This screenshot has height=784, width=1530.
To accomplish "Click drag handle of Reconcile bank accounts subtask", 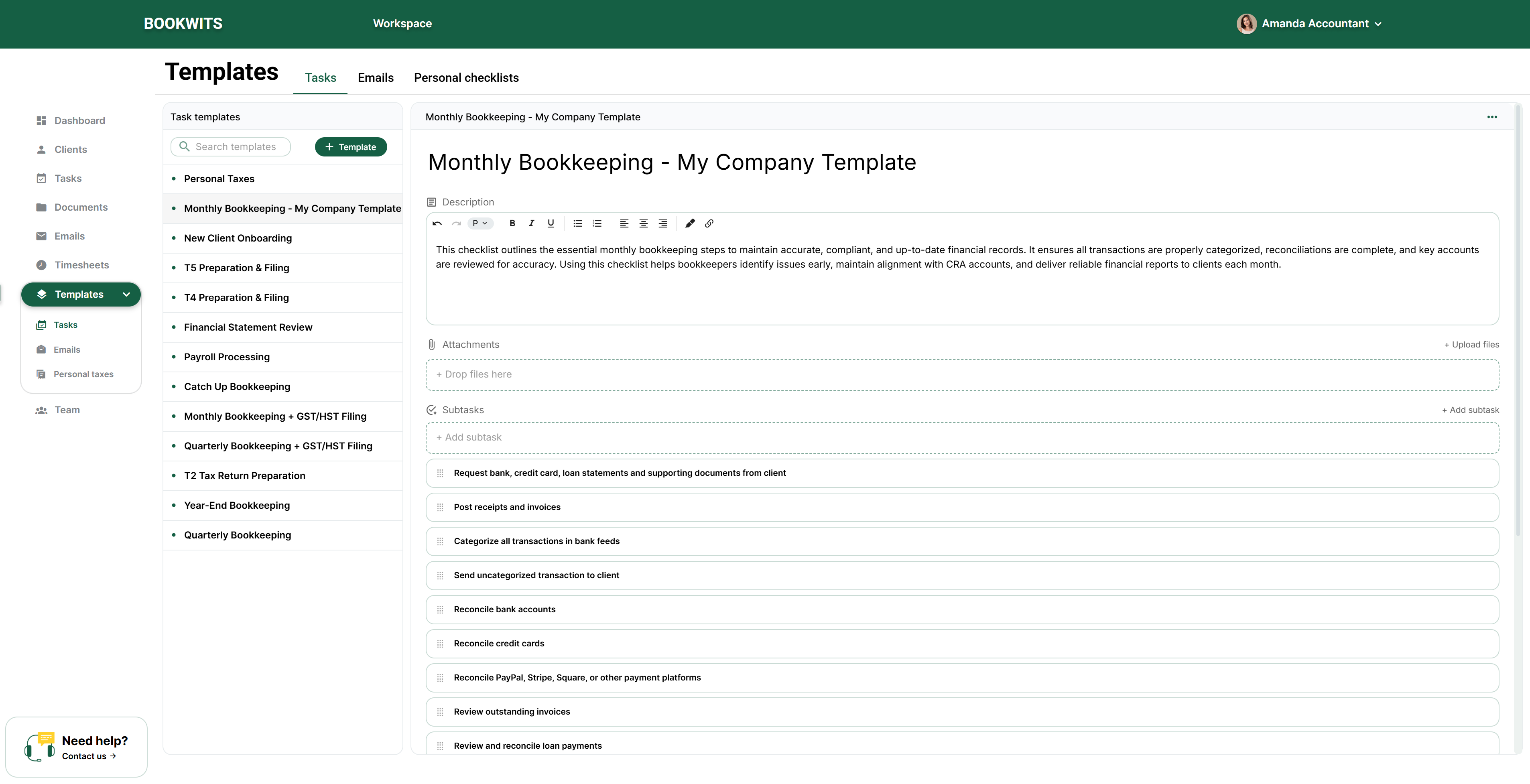I will pos(440,609).
